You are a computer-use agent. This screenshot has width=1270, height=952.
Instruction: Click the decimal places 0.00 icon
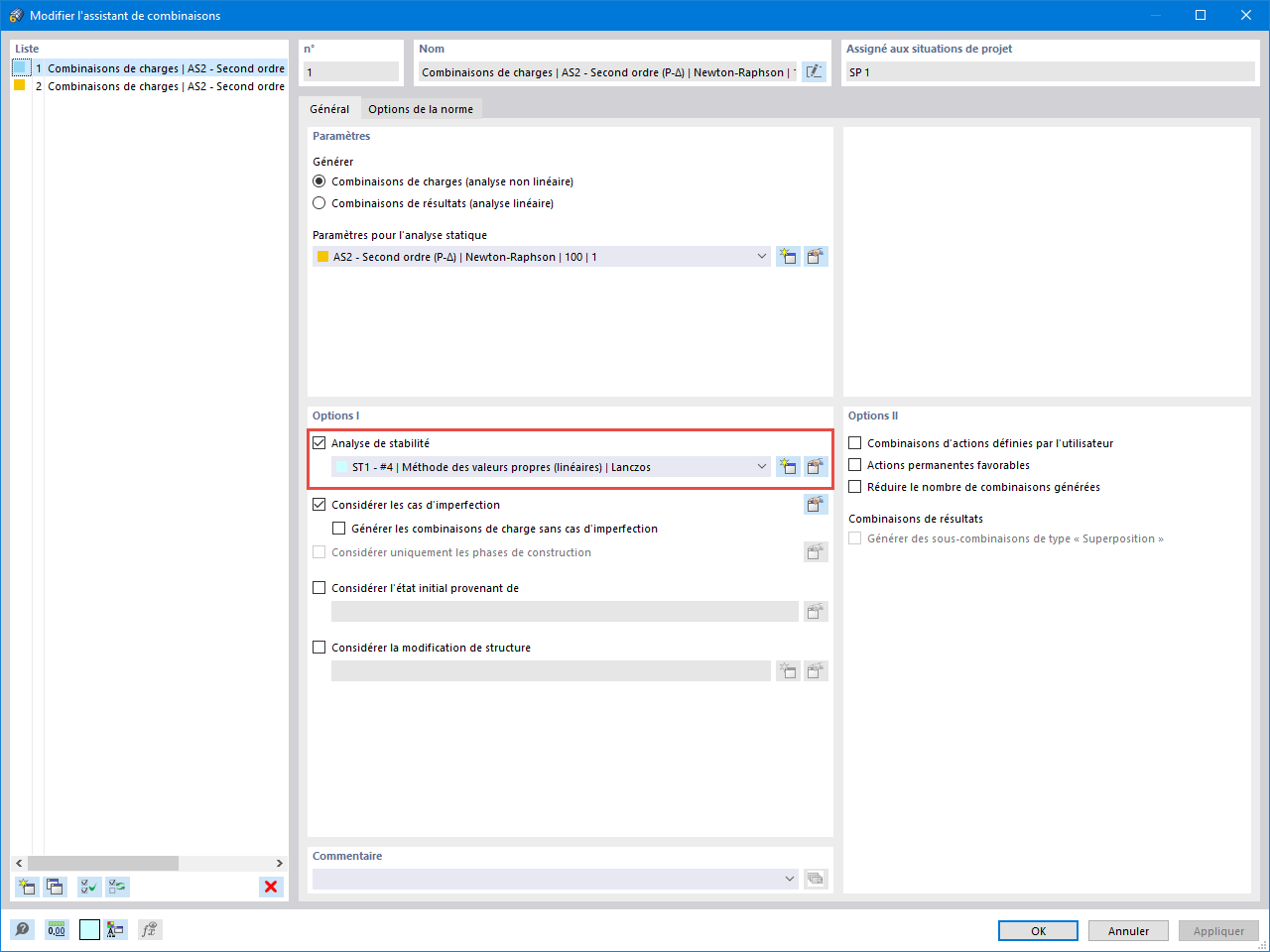(x=57, y=929)
